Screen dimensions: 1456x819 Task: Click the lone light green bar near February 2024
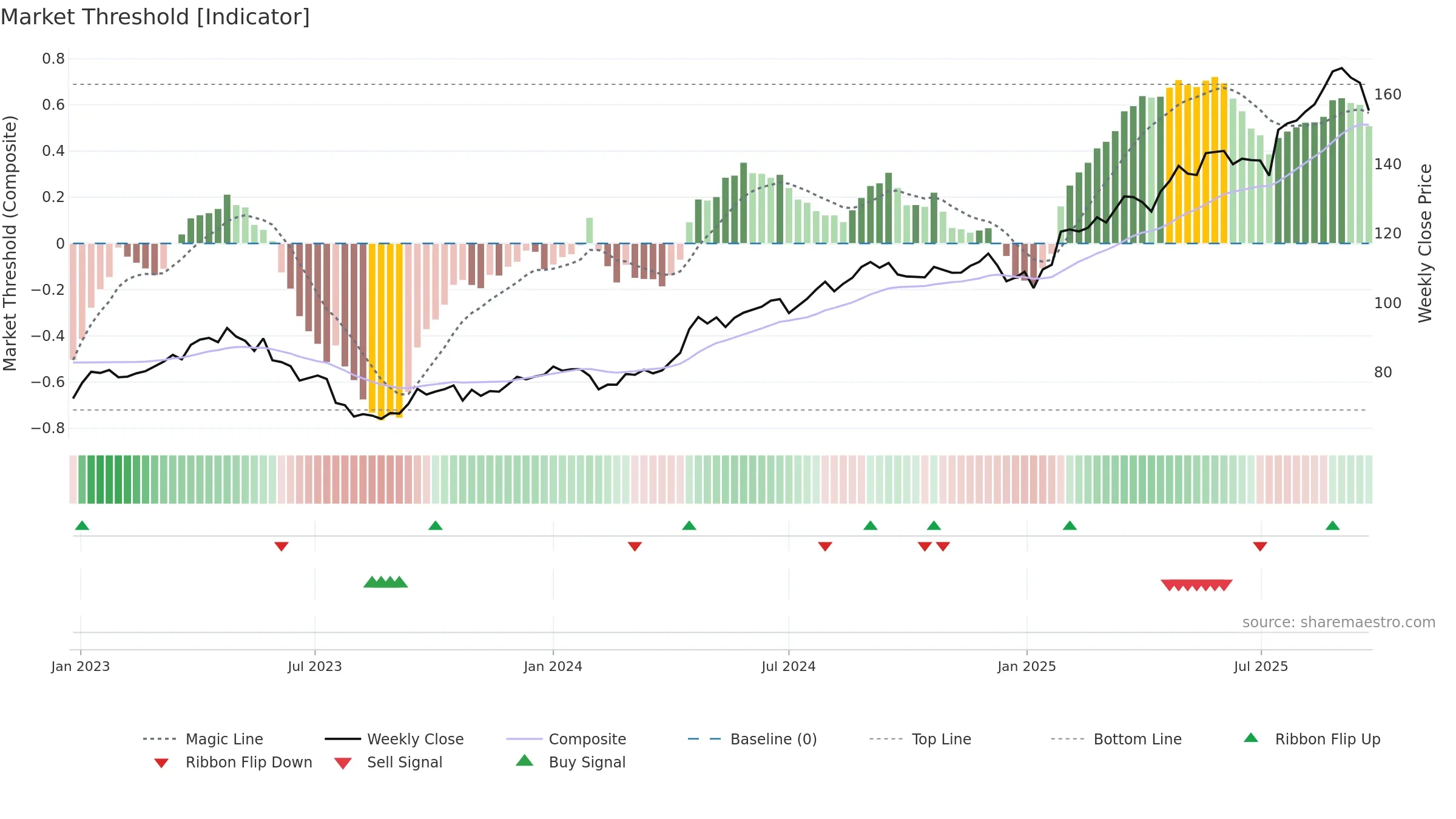[x=589, y=231]
